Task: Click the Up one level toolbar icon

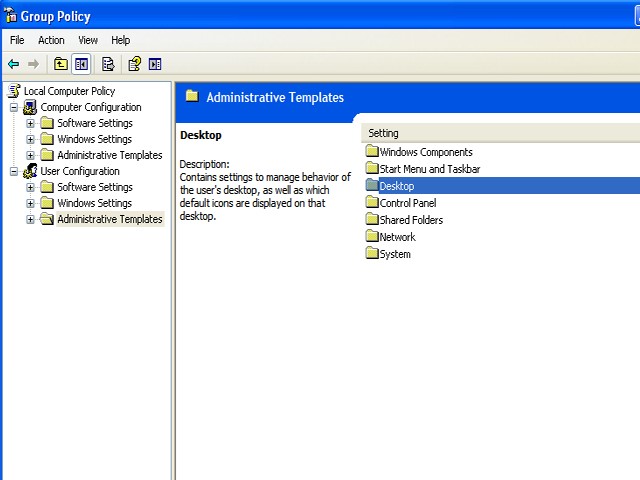Action: [x=61, y=64]
